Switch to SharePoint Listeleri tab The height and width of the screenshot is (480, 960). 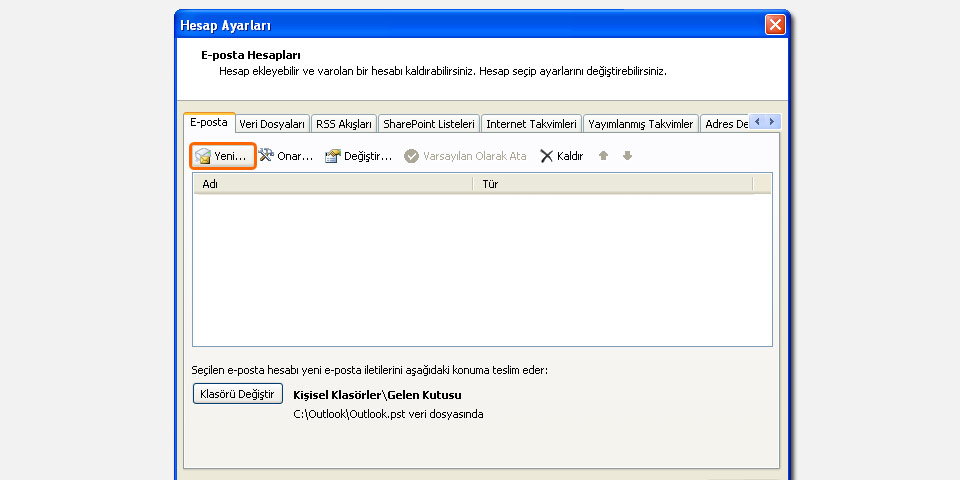(x=429, y=124)
